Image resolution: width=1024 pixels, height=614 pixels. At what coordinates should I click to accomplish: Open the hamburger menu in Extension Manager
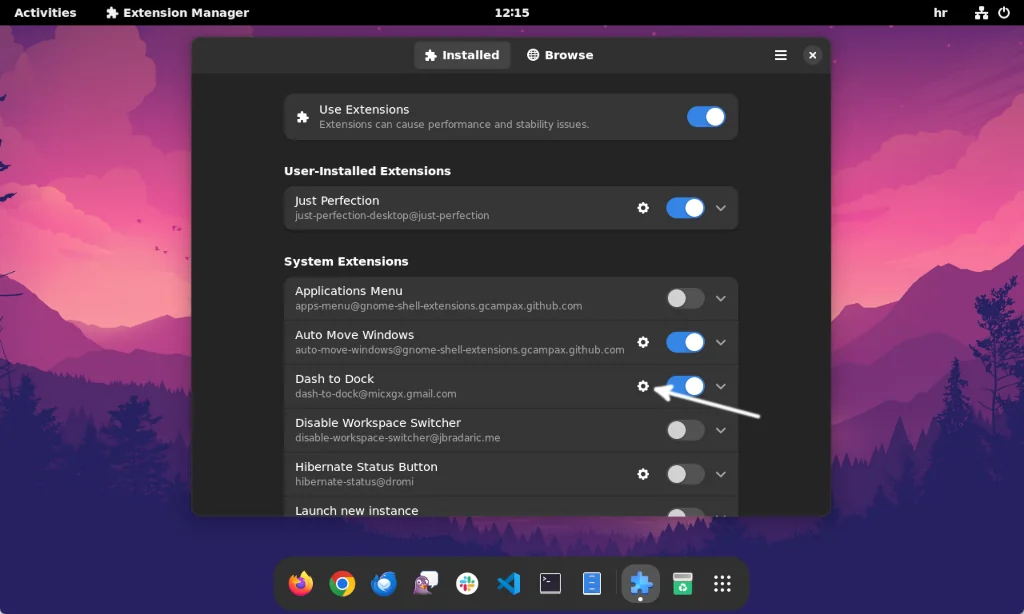click(780, 55)
